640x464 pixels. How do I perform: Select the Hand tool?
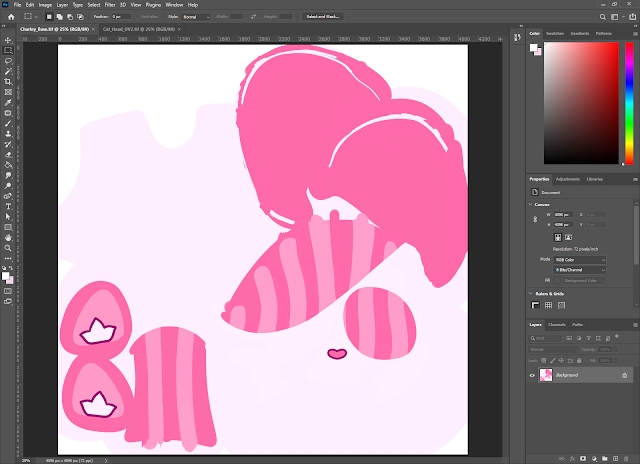8,238
